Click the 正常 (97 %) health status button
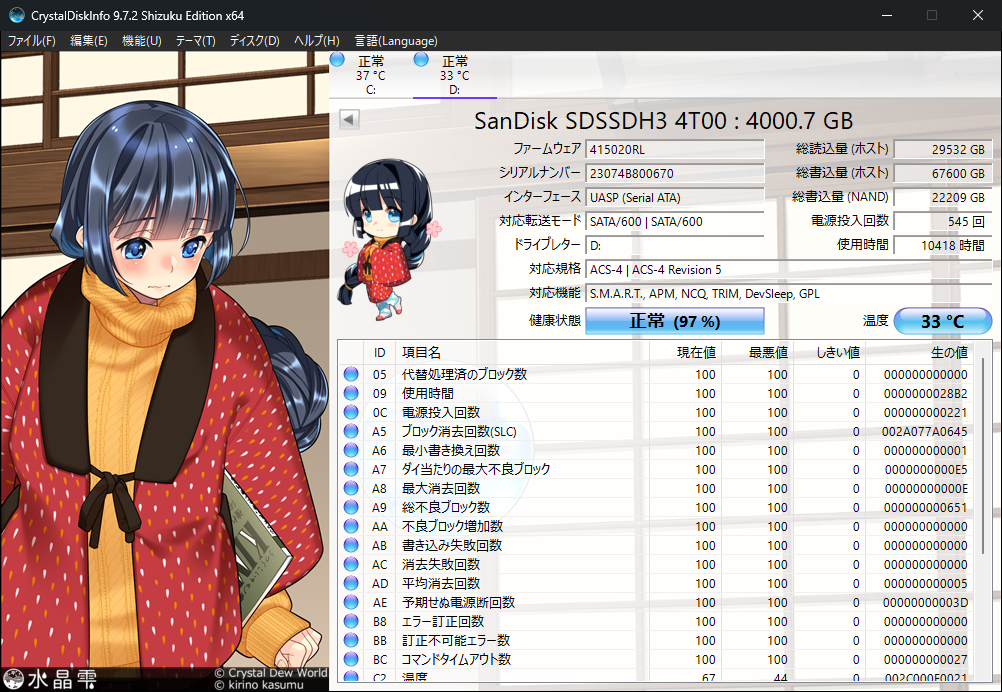 (674, 321)
